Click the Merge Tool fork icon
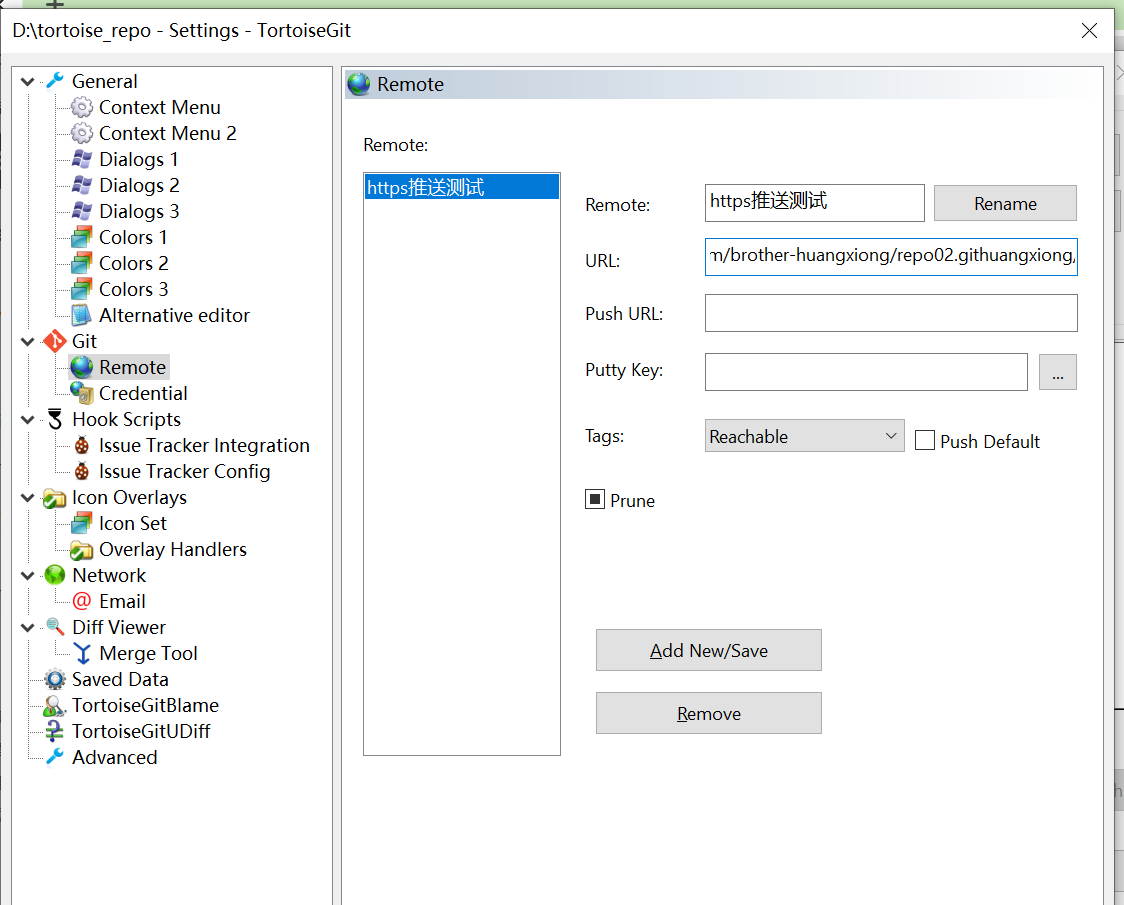 pos(82,653)
